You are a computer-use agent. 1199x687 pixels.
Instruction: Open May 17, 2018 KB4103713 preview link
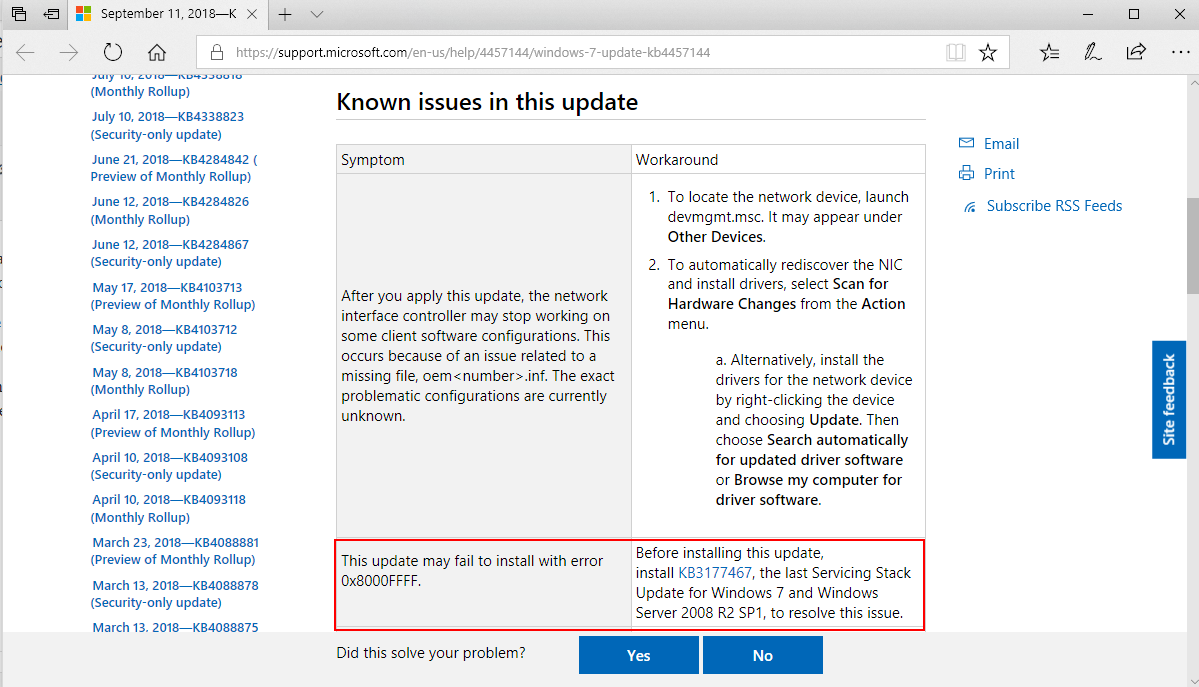coord(173,295)
